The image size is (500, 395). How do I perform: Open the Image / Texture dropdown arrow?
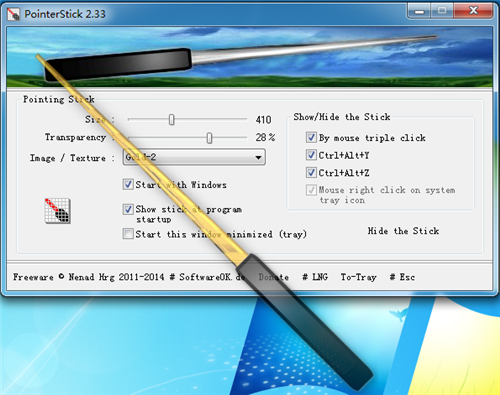tap(258, 157)
